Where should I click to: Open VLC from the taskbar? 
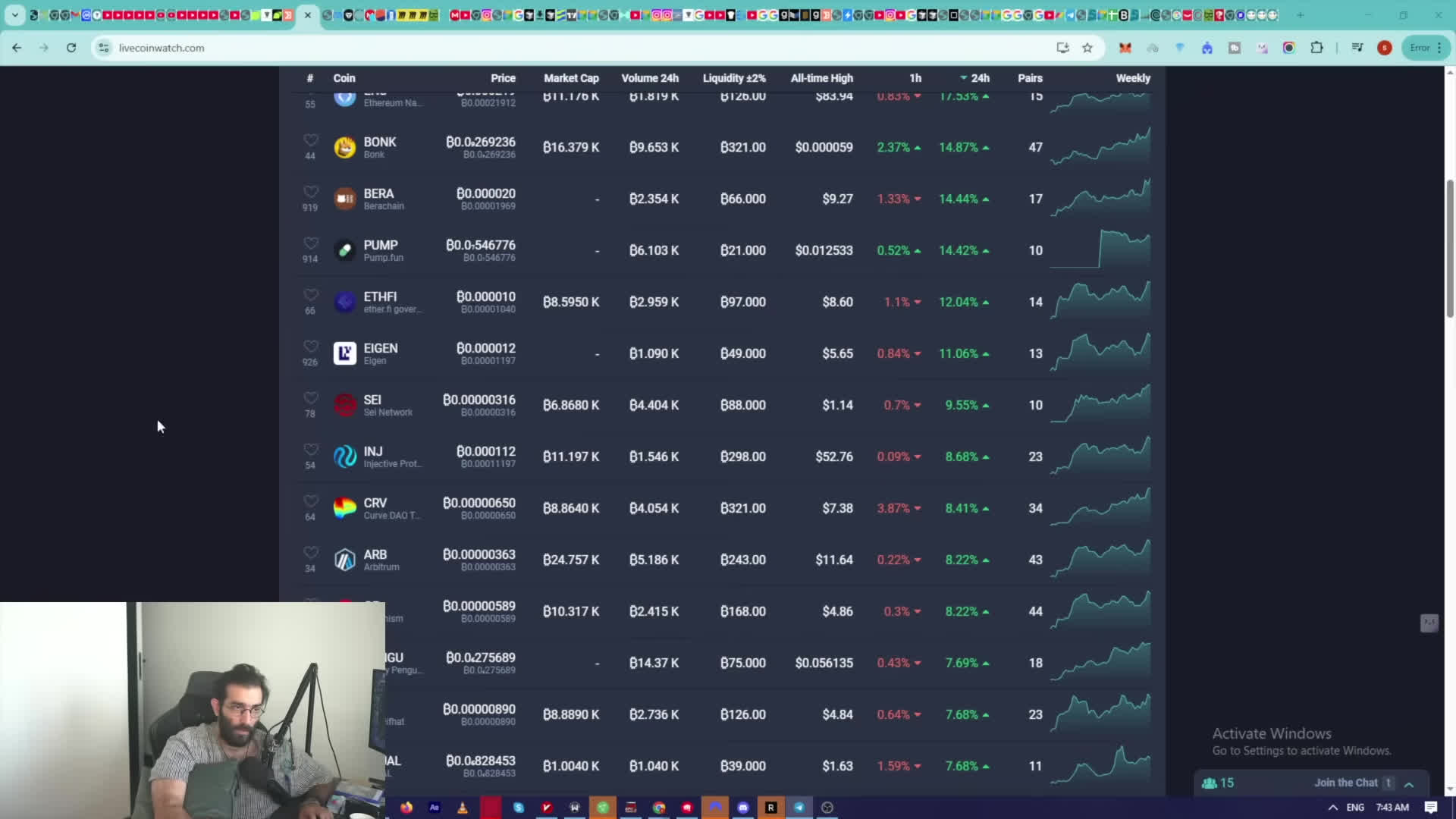462,808
